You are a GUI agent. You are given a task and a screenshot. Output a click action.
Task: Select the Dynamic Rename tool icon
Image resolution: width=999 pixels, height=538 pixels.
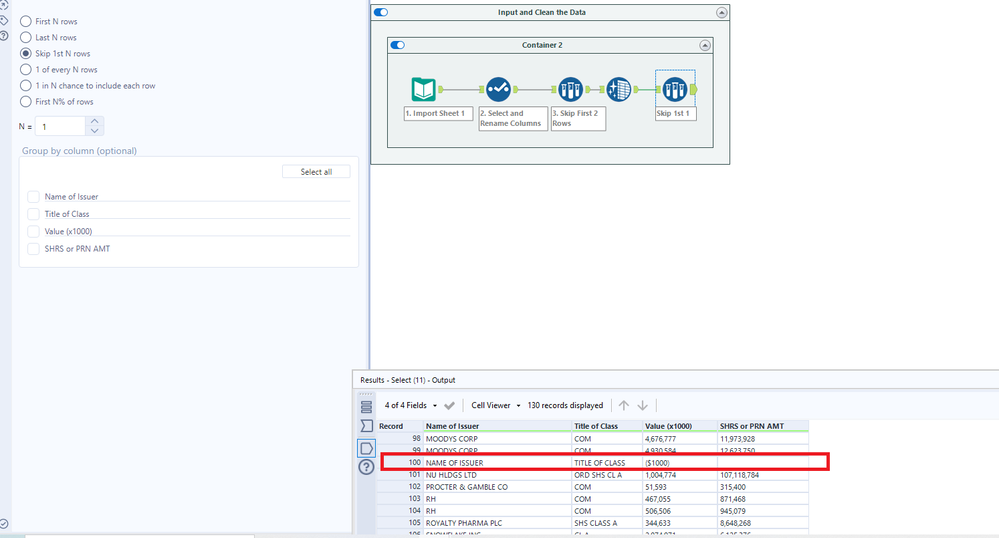click(619, 89)
